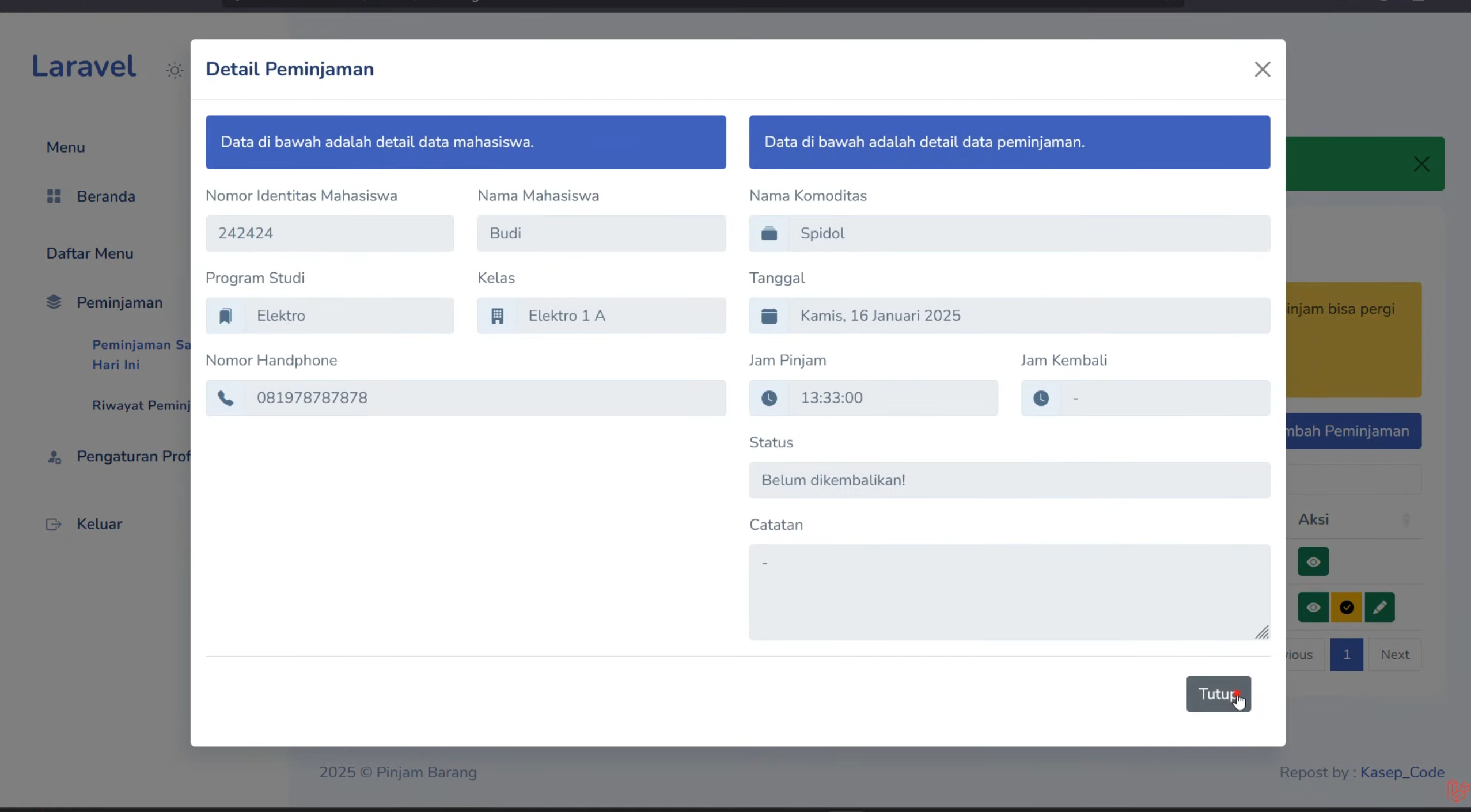Image resolution: width=1471 pixels, height=812 pixels.
Task: Click the calendar icon in Tanggal field
Action: 769,316
